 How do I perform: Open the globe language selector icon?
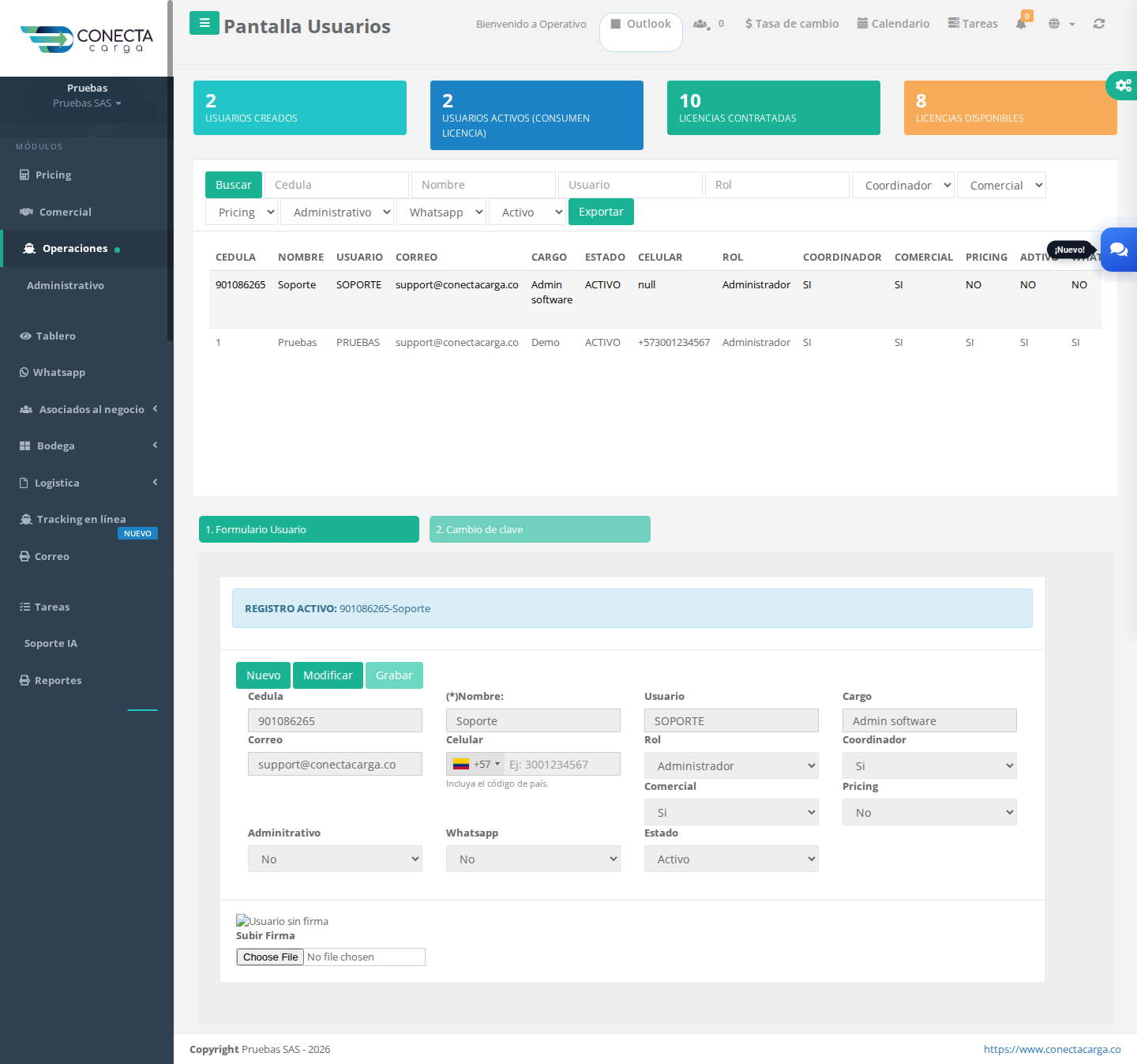[1061, 24]
